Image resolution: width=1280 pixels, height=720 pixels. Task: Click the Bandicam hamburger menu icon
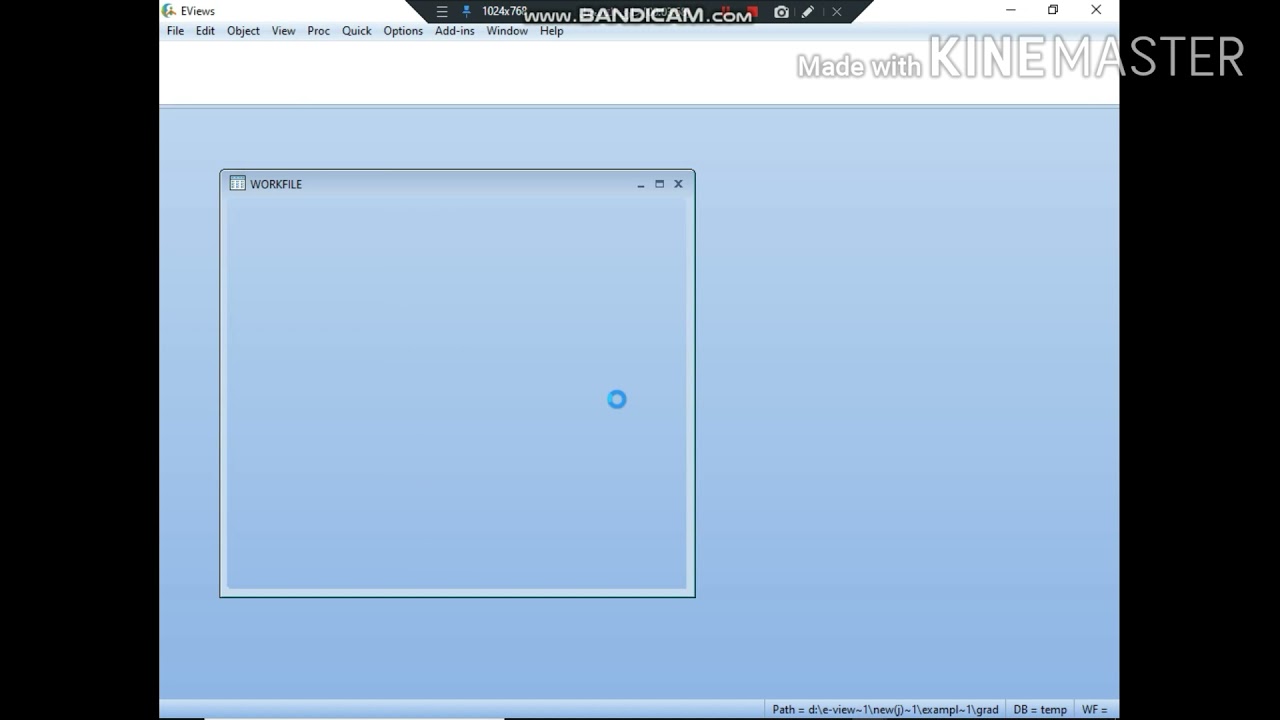pyautogui.click(x=442, y=12)
